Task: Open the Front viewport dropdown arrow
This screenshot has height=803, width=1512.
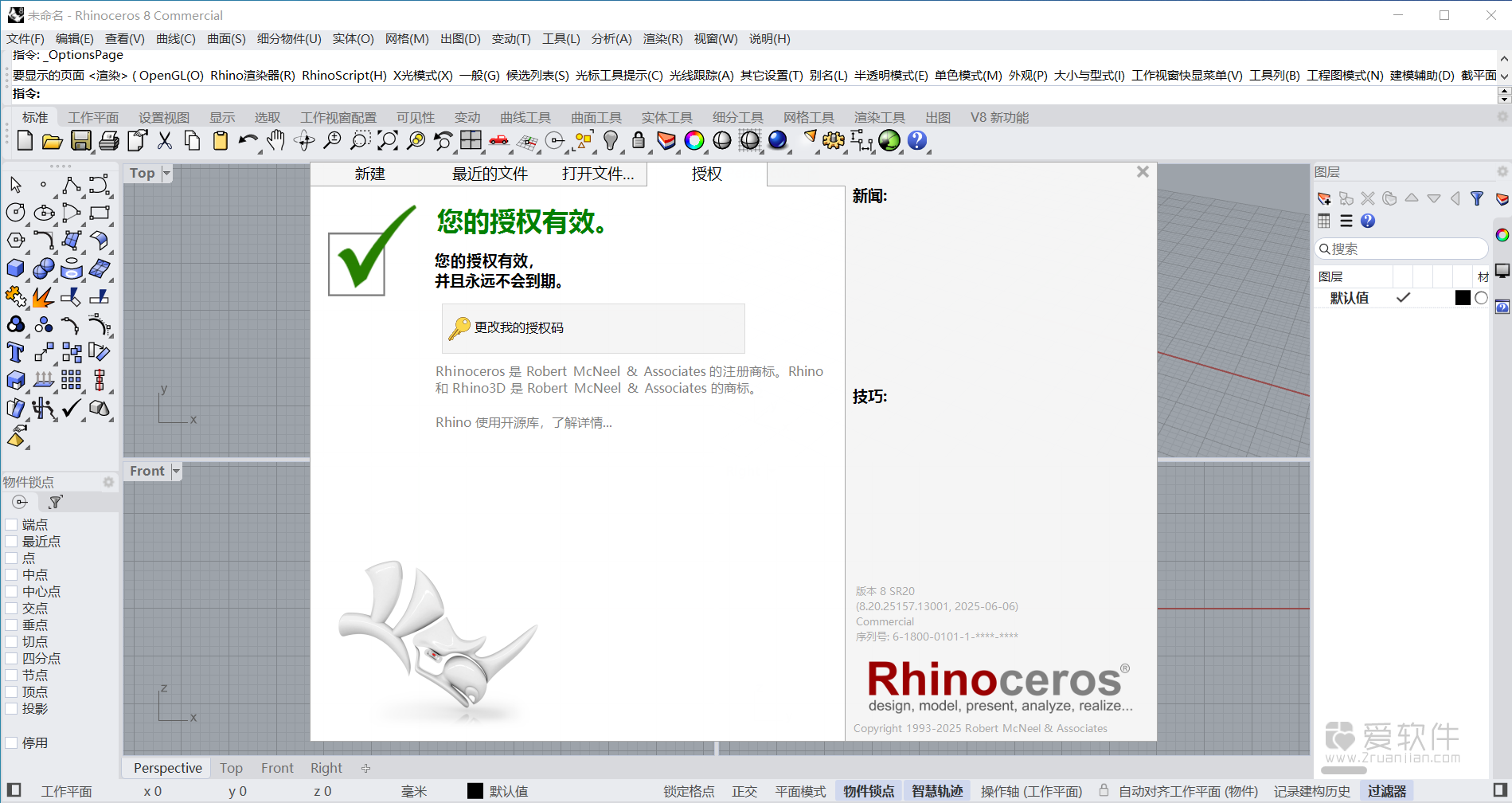Action: [176, 471]
